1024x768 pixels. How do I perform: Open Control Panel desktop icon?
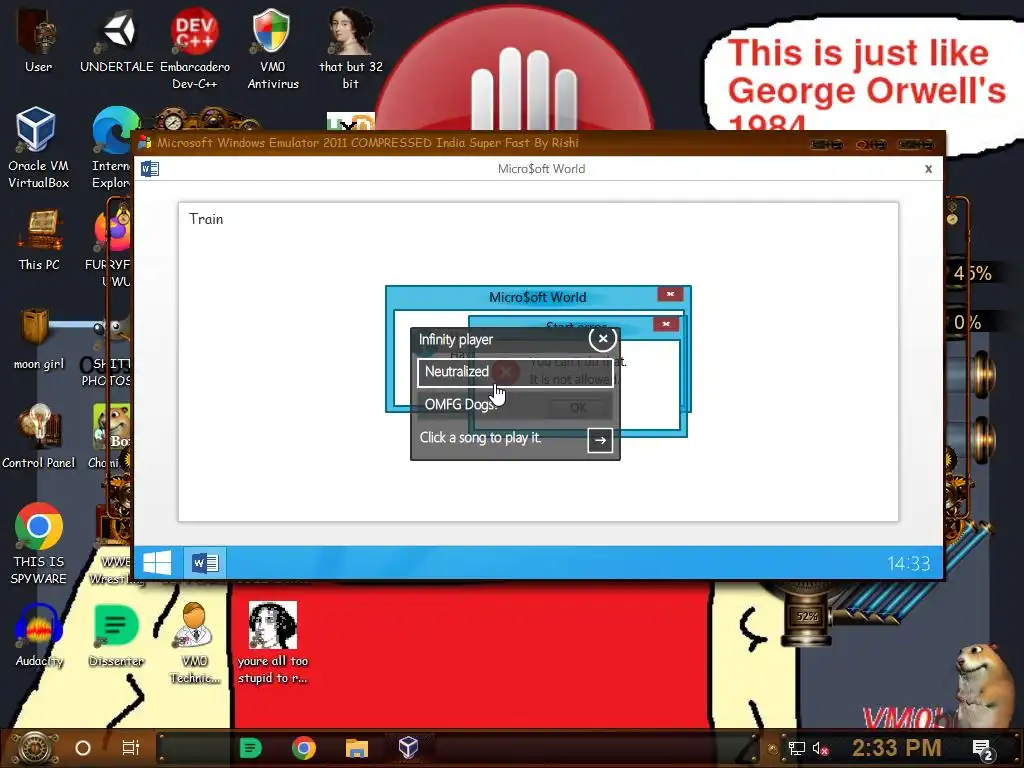tap(39, 436)
